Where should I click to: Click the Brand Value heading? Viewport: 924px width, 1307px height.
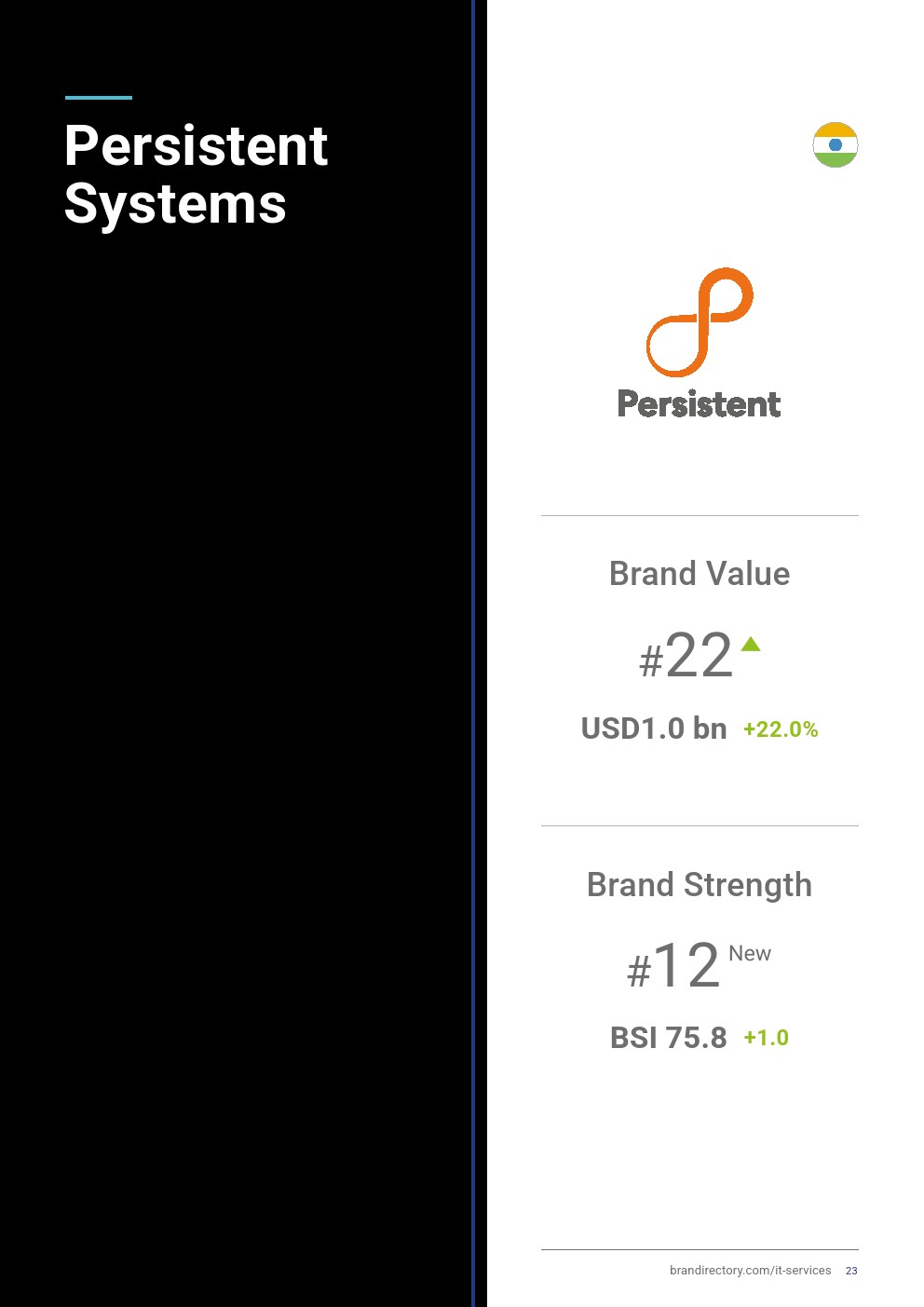(700, 574)
